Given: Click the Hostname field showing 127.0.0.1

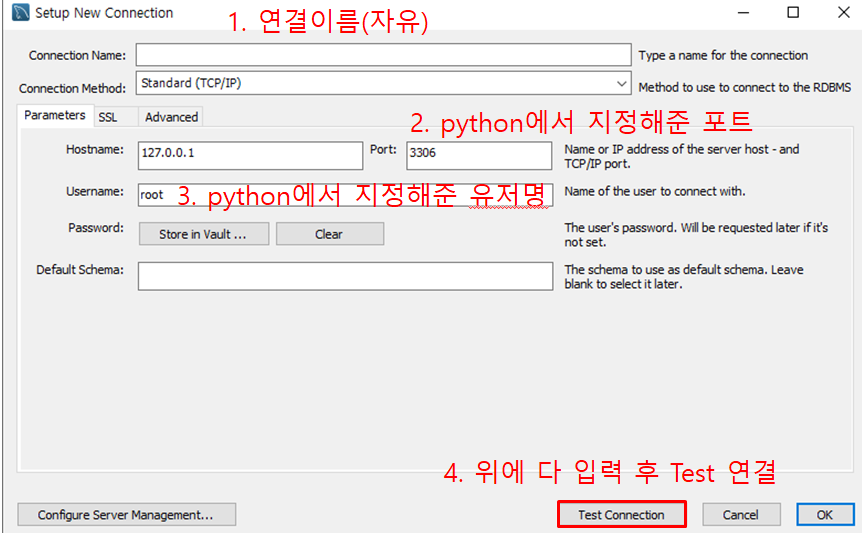Looking at the screenshot, I should [250, 156].
